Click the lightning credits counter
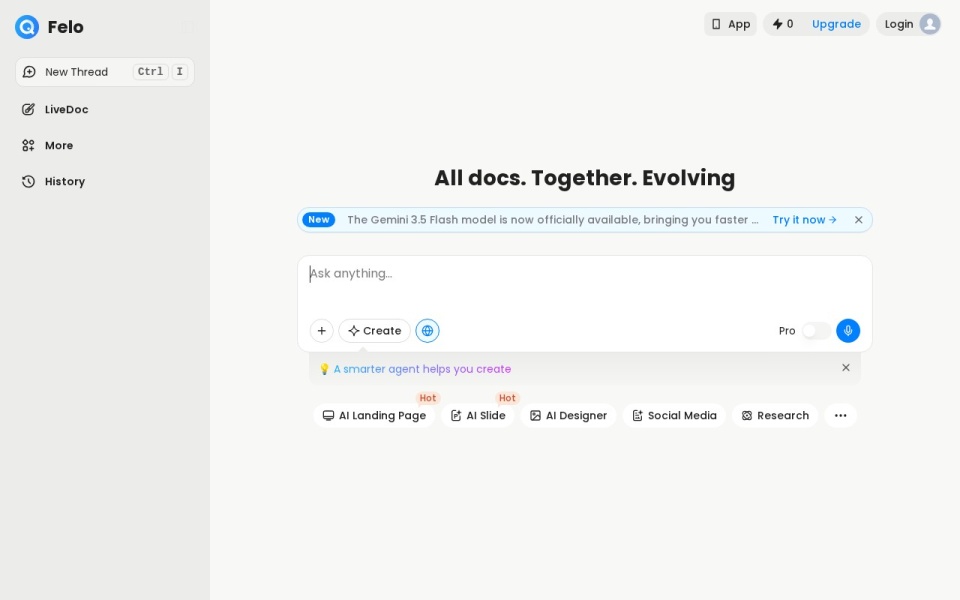Screen dimensions: 960x600 tap(783, 24)
